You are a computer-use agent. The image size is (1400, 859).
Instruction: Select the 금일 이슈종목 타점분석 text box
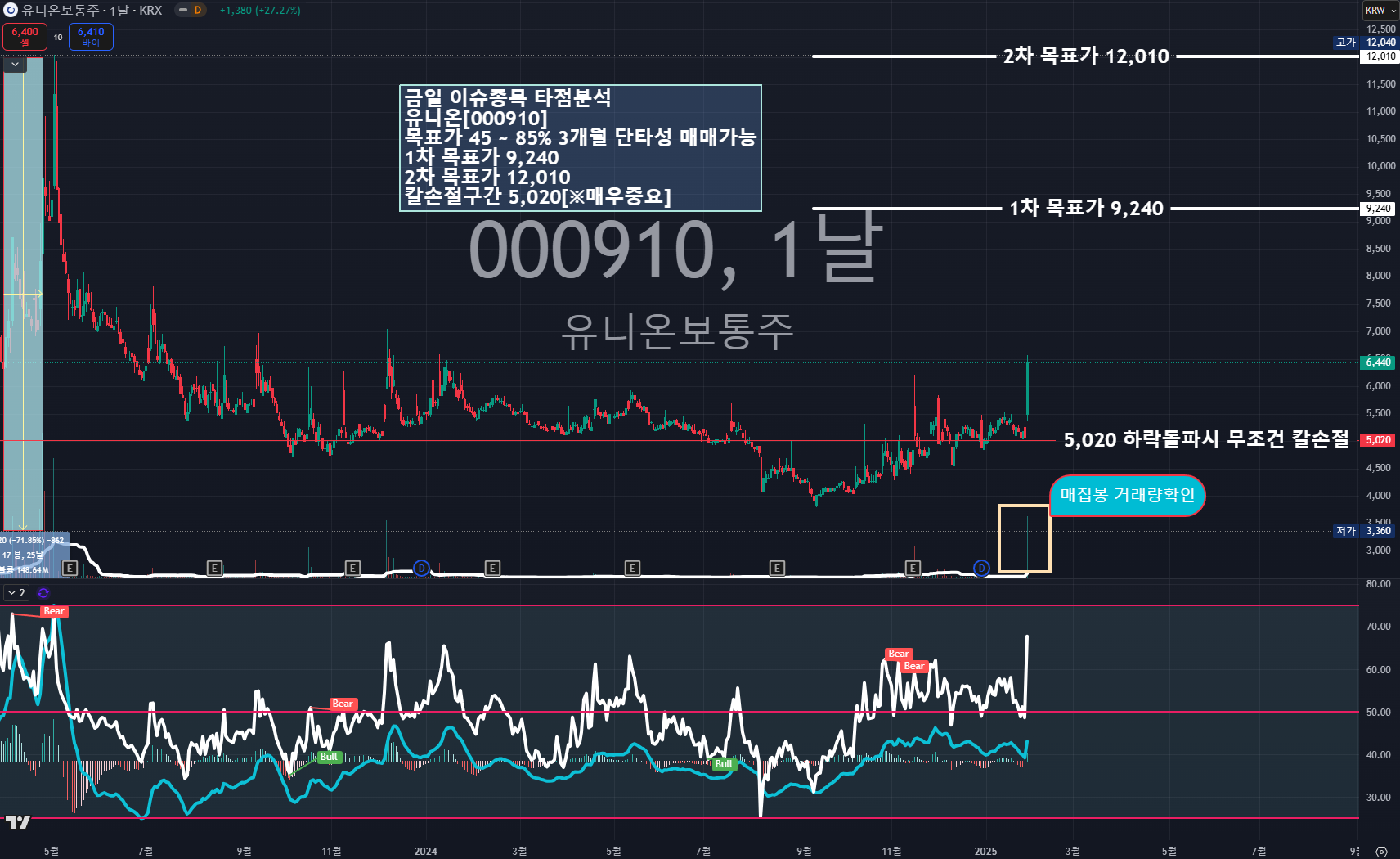coord(581,148)
